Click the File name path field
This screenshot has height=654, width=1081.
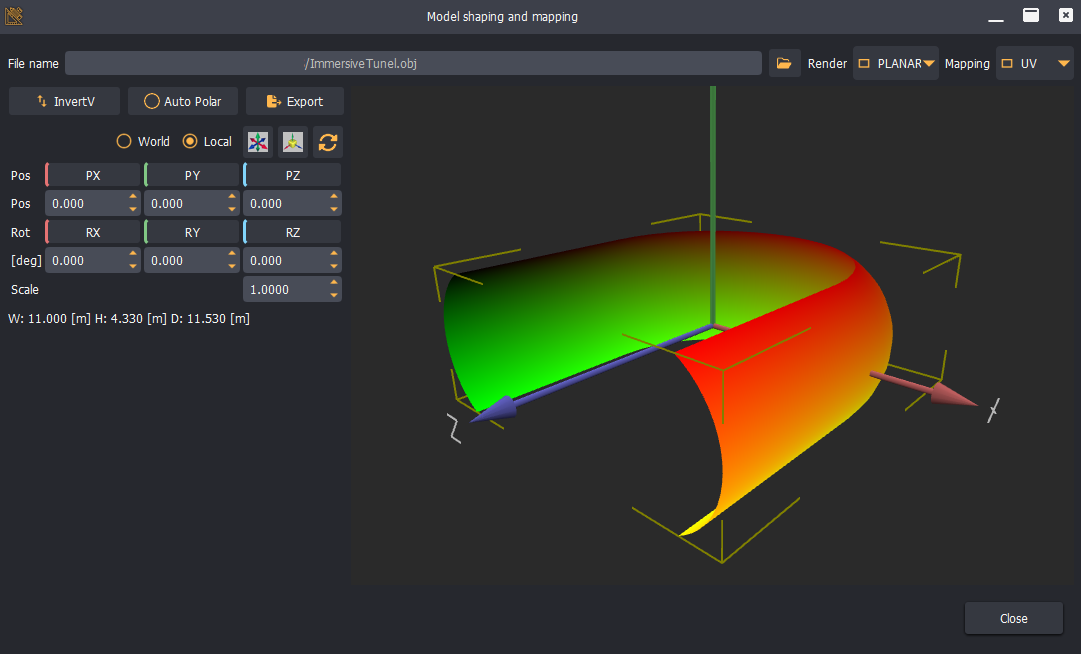coord(413,63)
